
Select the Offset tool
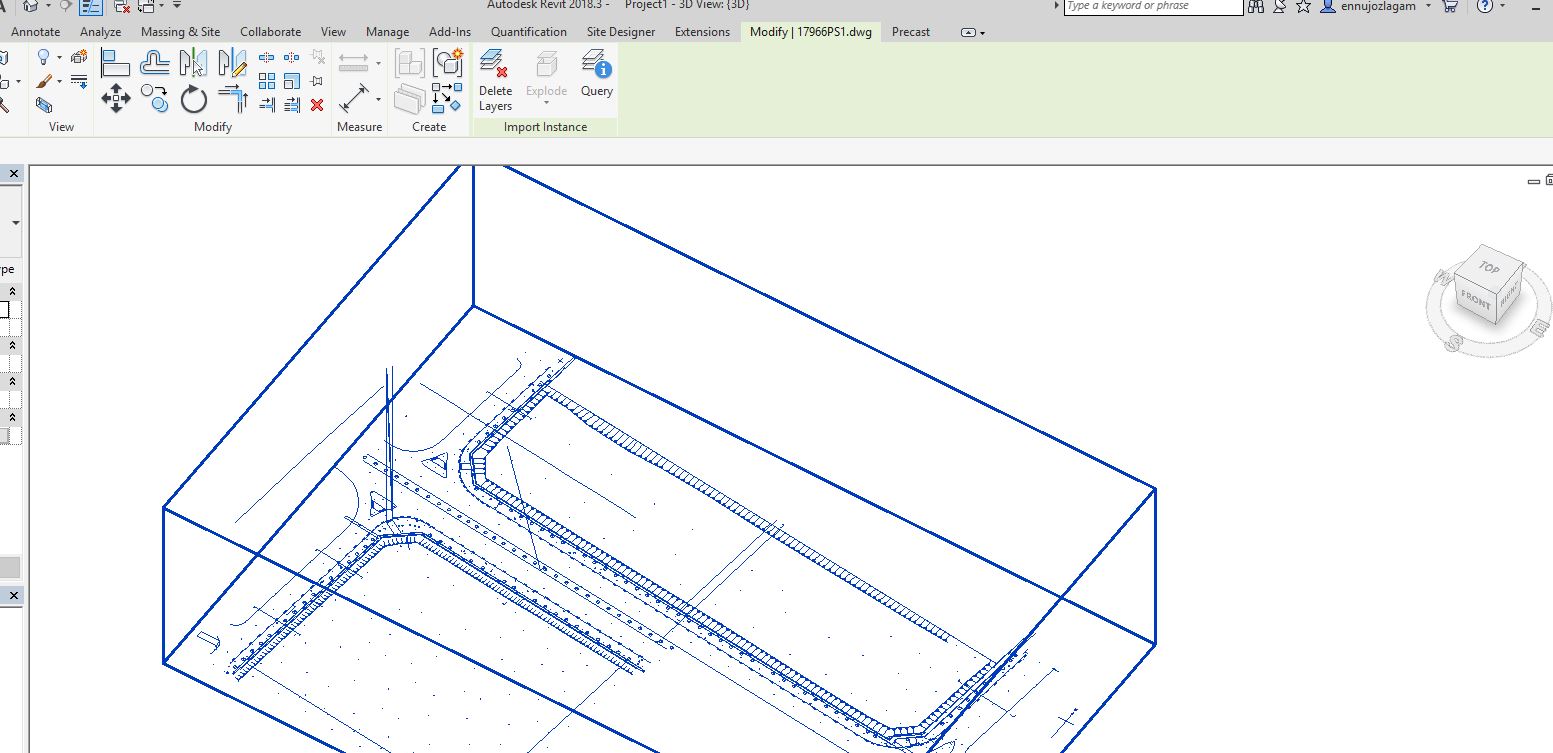[x=155, y=62]
